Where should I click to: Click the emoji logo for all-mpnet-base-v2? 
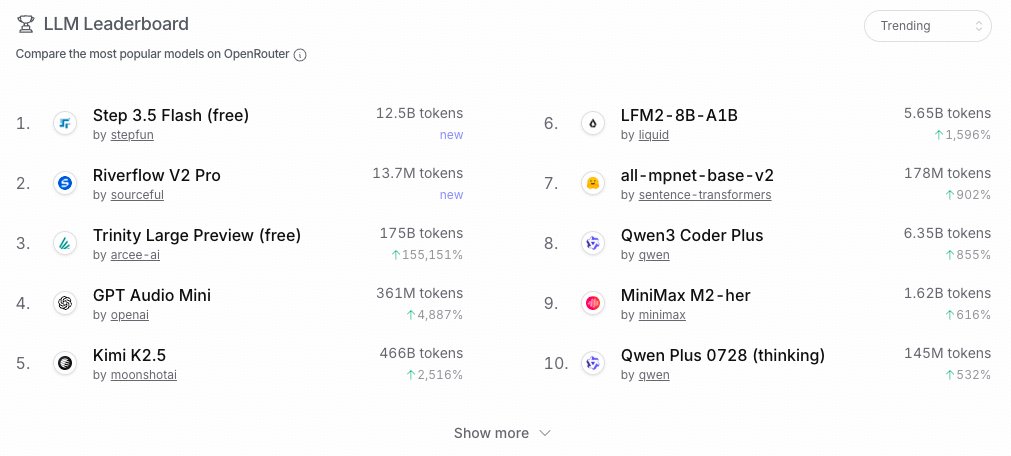[x=593, y=183]
